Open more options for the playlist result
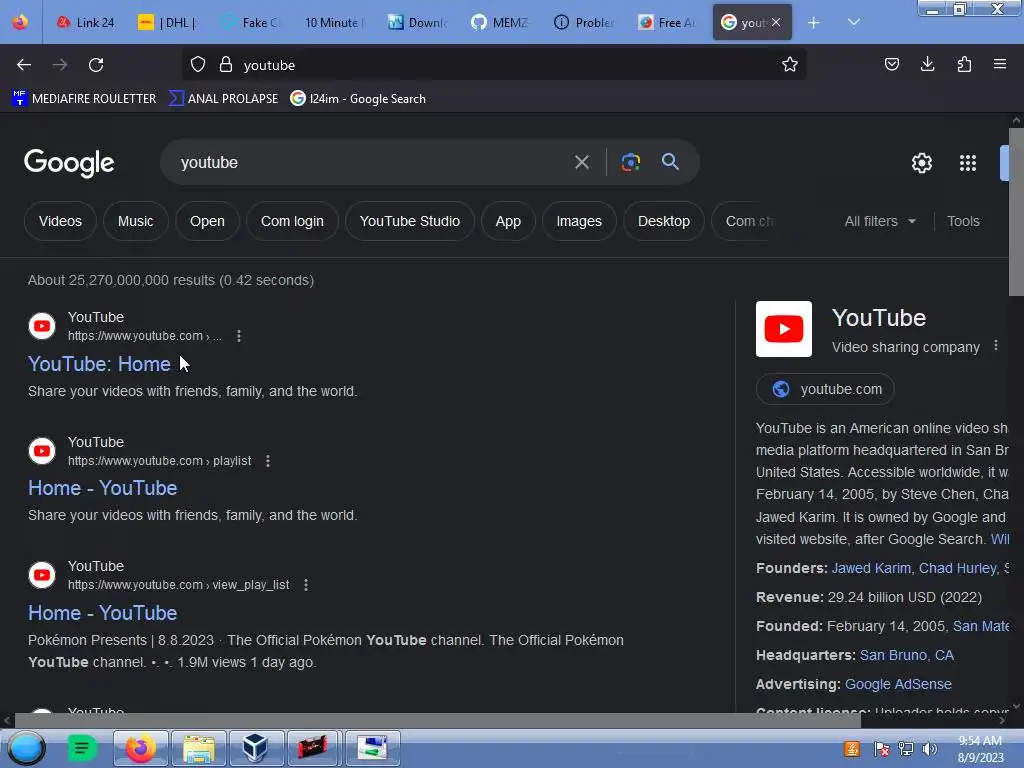Image resolution: width=1024 pixels, height=768 pixels. 268,461
